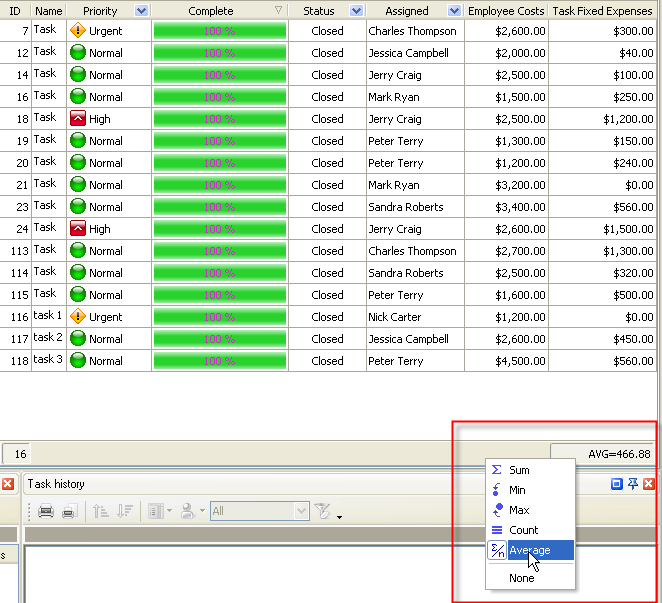This screenshot has width=662, height=603.
Task: Pin the Task history panel
Action: (633, 484)
